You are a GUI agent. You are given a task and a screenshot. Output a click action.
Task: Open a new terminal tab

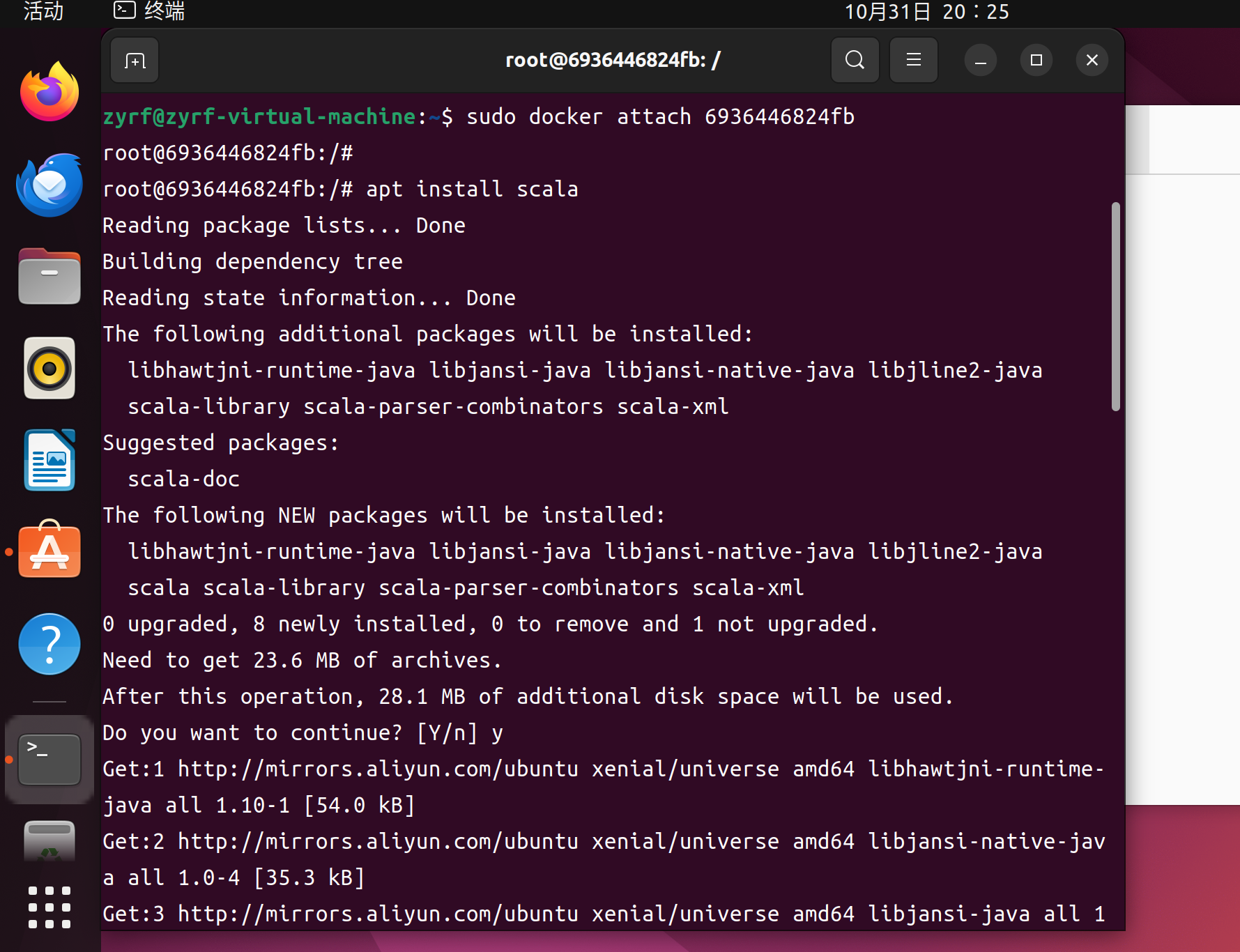[x=135, y=61]
